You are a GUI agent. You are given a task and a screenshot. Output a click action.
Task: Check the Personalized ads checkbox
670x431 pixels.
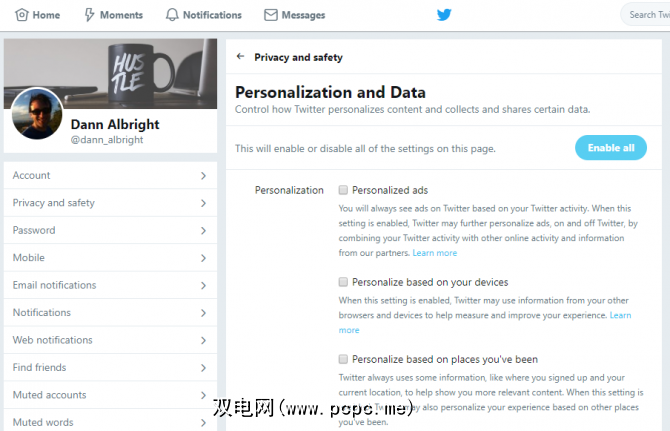click(343, 190)
